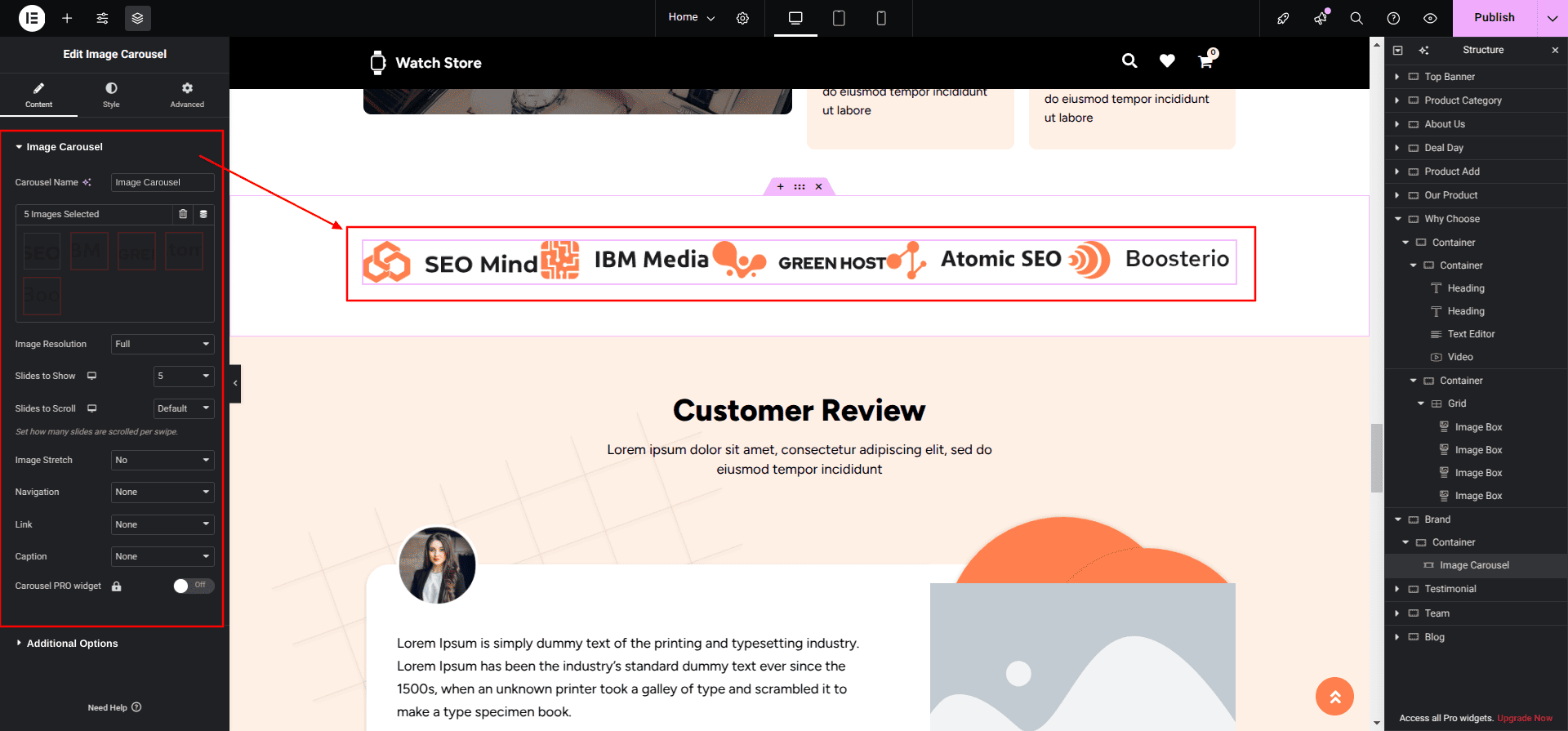Click the Elementor logo icon

(32, 18)
